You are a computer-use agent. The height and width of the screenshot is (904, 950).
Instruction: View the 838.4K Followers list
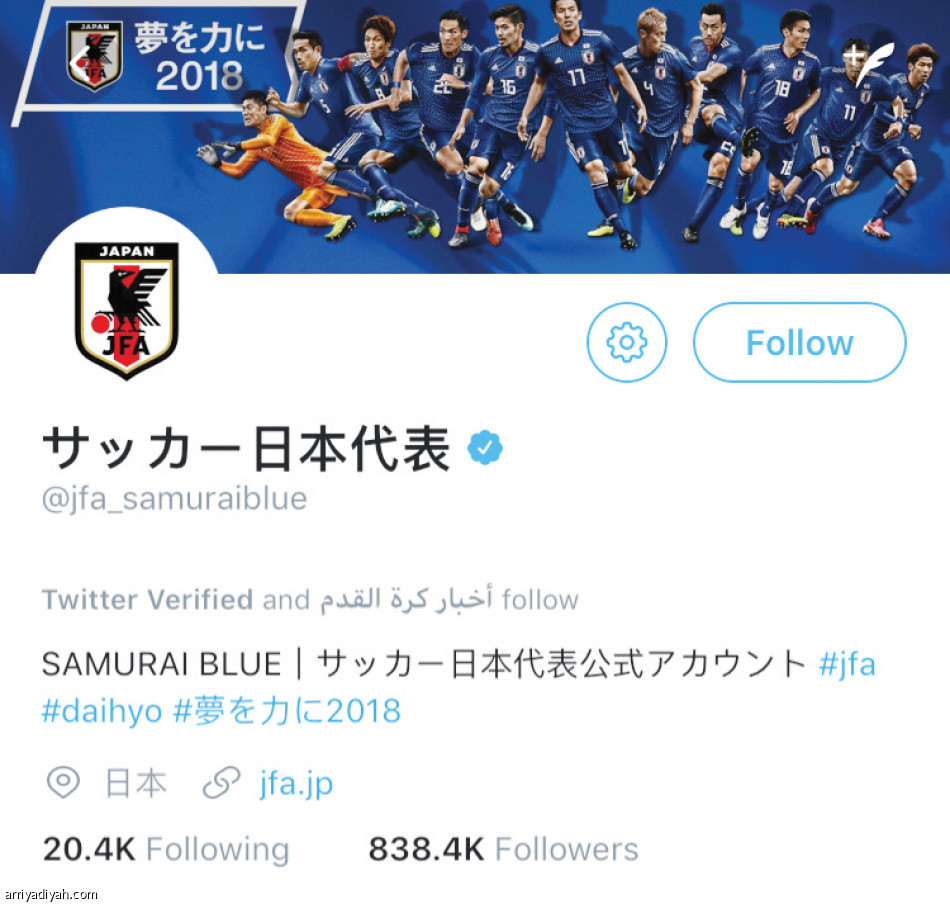point(503,849)
